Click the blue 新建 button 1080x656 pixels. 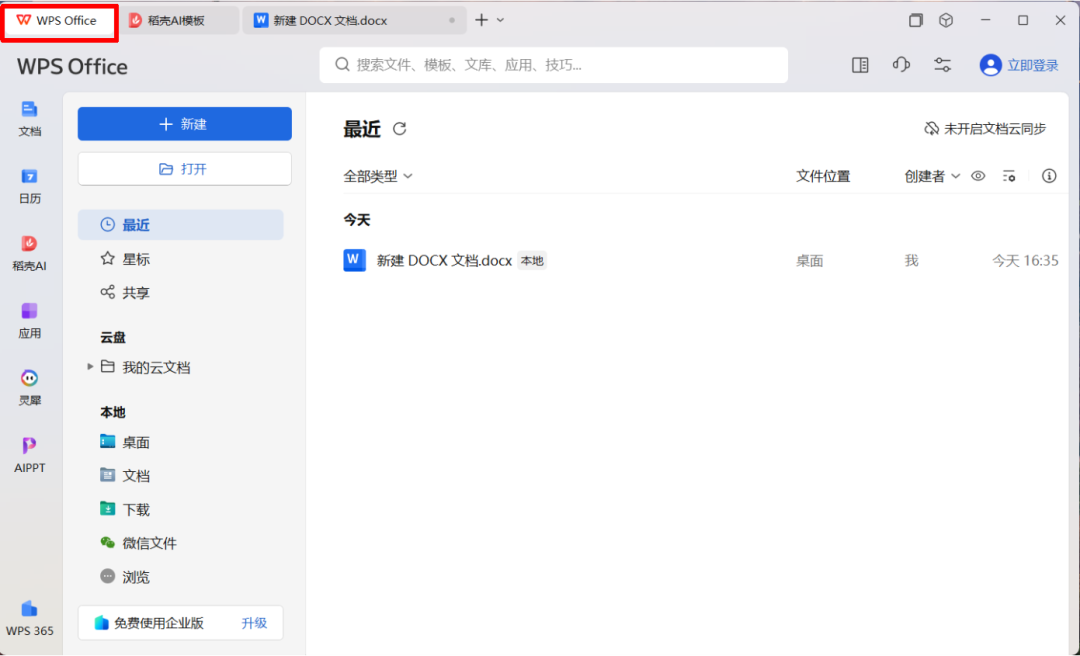point(185,124)
